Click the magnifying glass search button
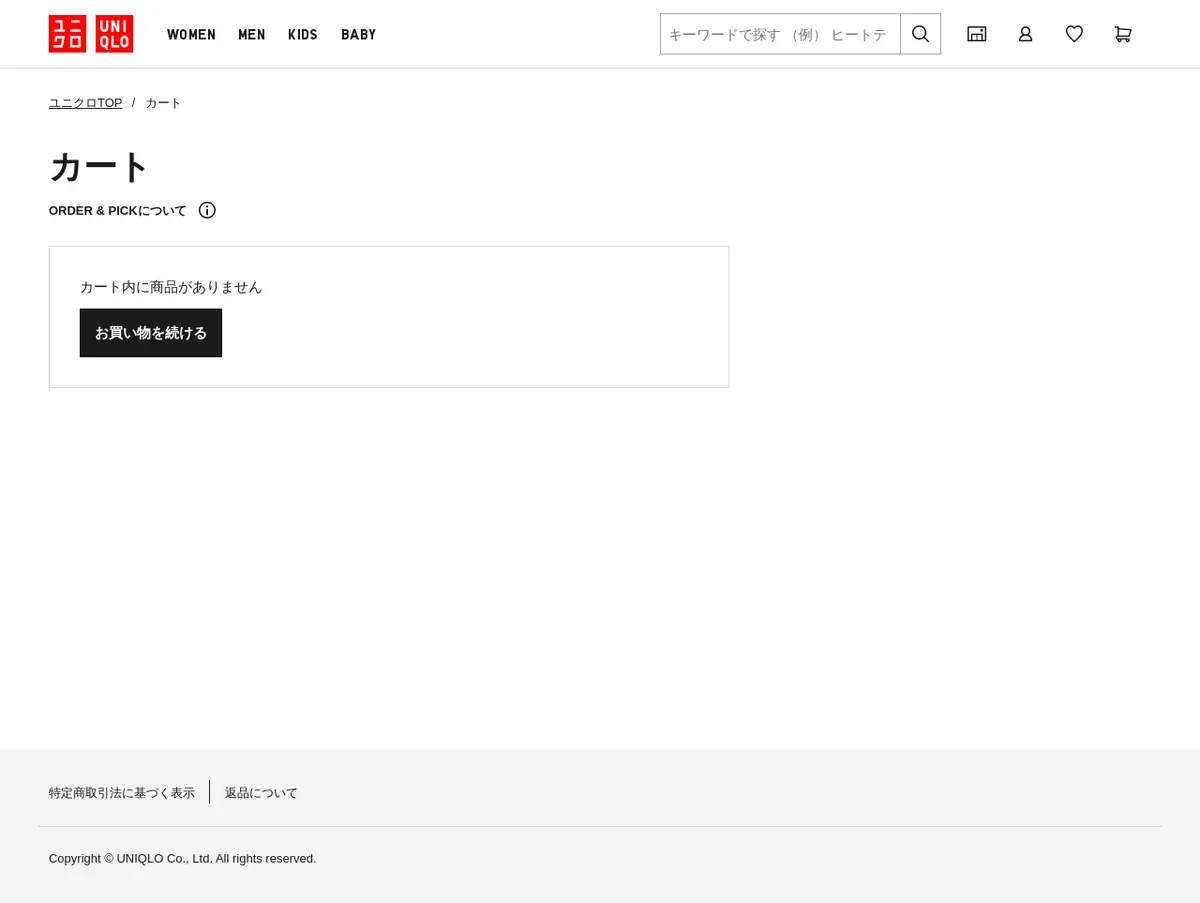Screen dimensions: 1200x903 (921, 34)
